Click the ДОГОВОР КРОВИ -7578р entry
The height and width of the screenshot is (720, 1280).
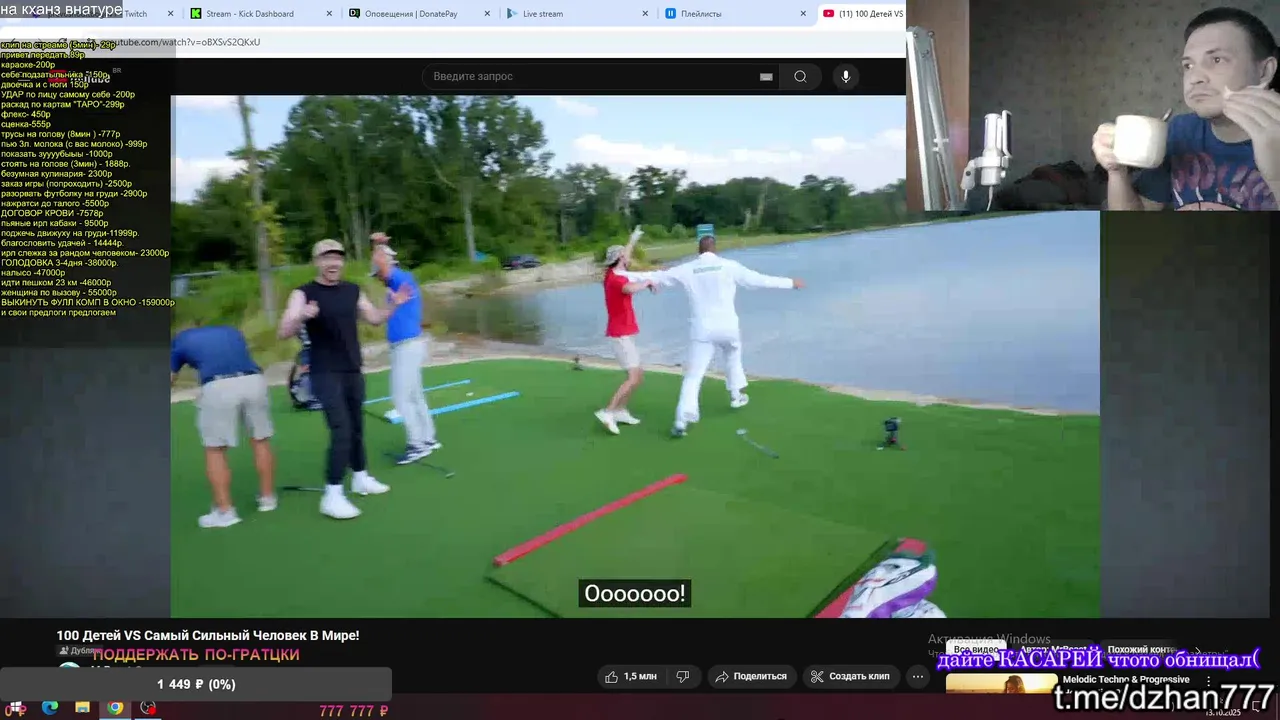pyautogui.click(x=52, y=213)
